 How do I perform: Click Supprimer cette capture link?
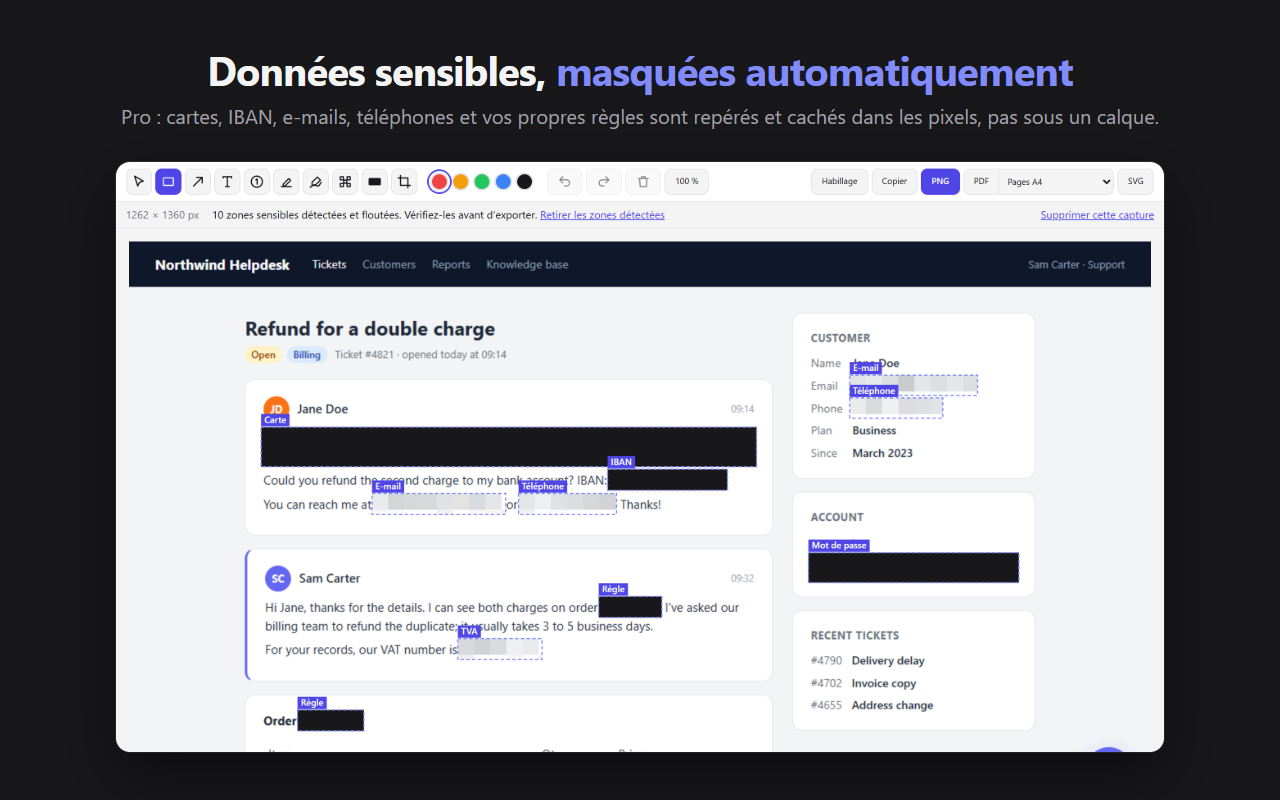click(1097, 215)
